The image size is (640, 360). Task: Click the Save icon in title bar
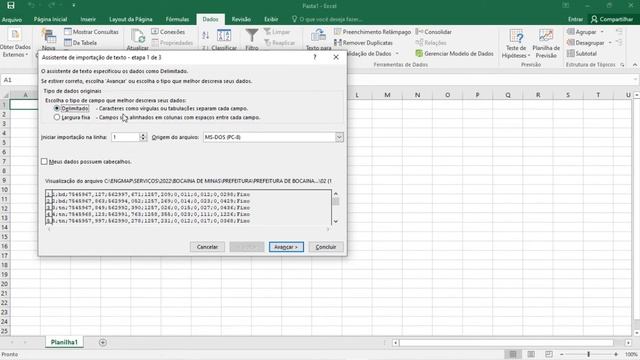[11, 5]
